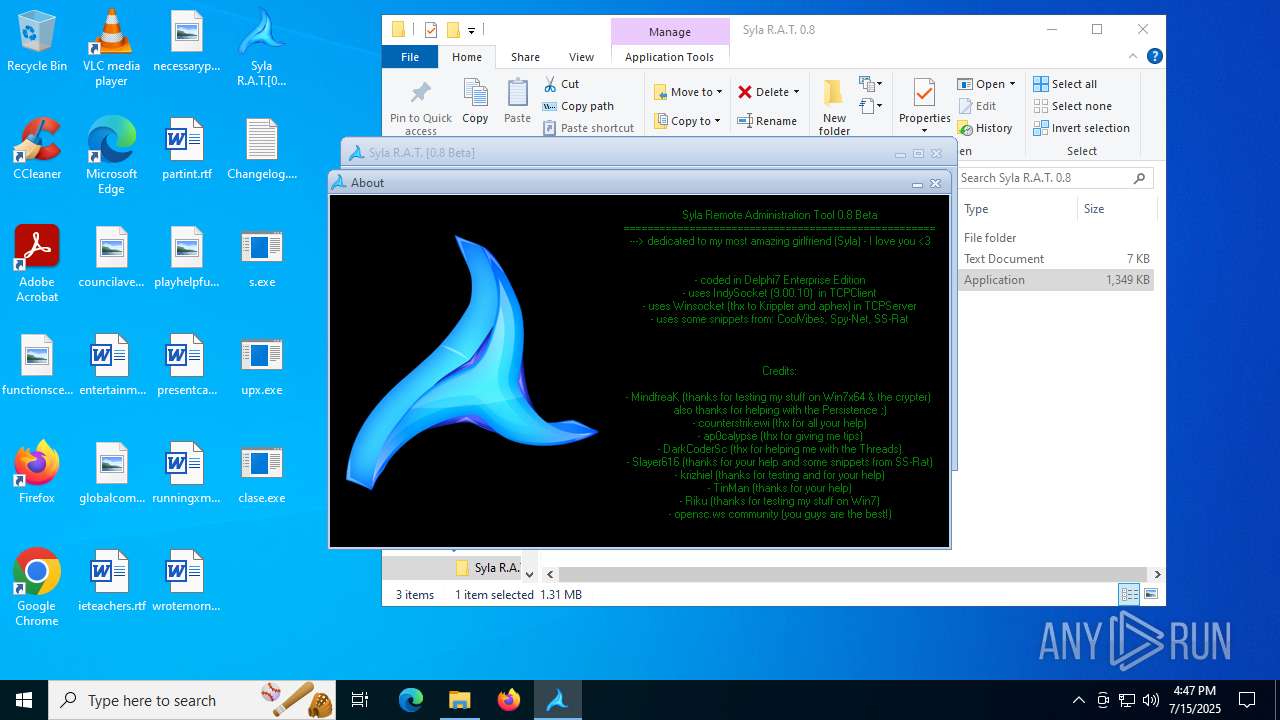Image resolution: width=1280 pixels, height=720 pixels.
Task: Sort by the Type column header
Action: [1017, 209]
